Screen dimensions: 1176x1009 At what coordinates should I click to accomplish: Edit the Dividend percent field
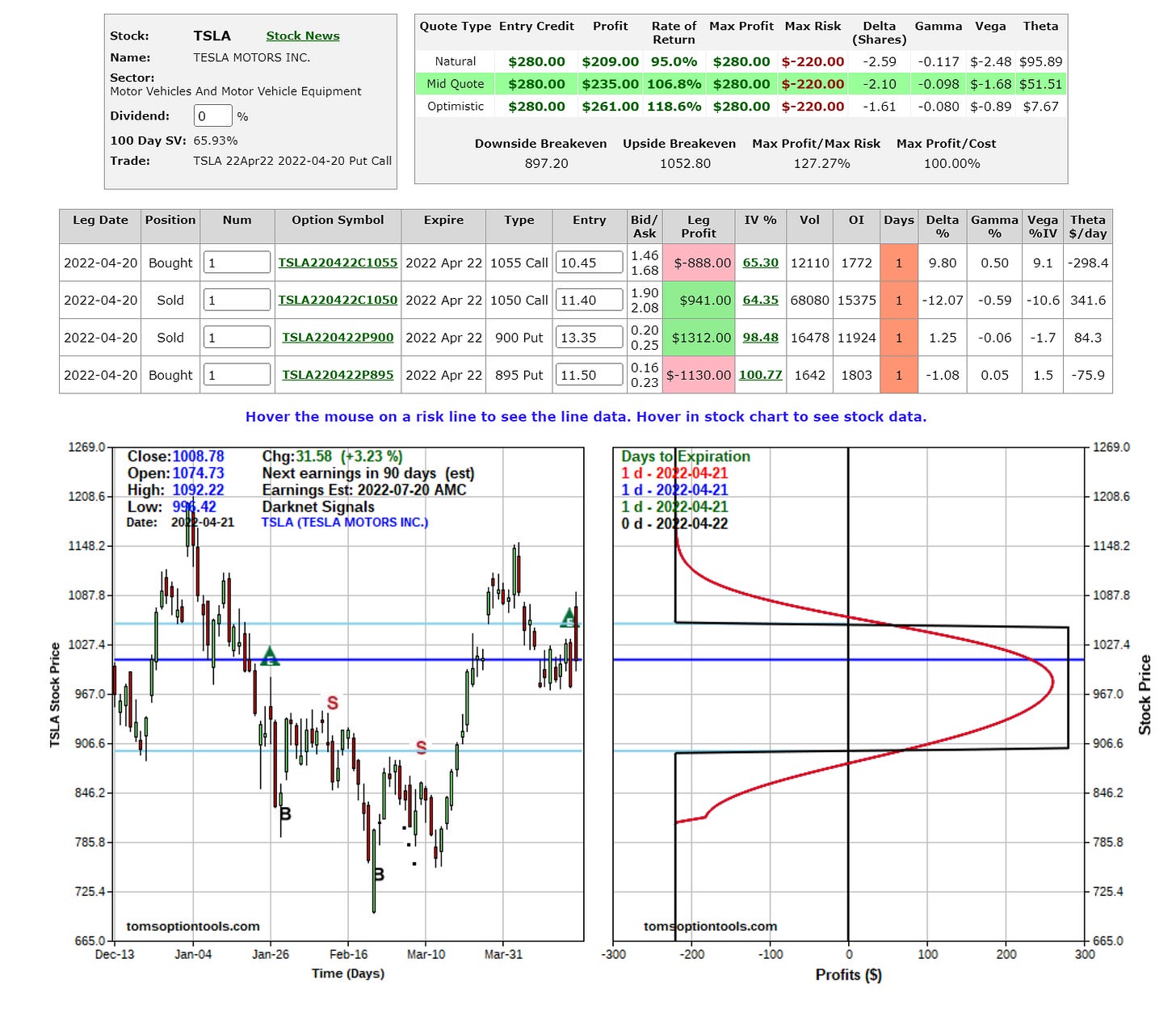coord(213,116)
